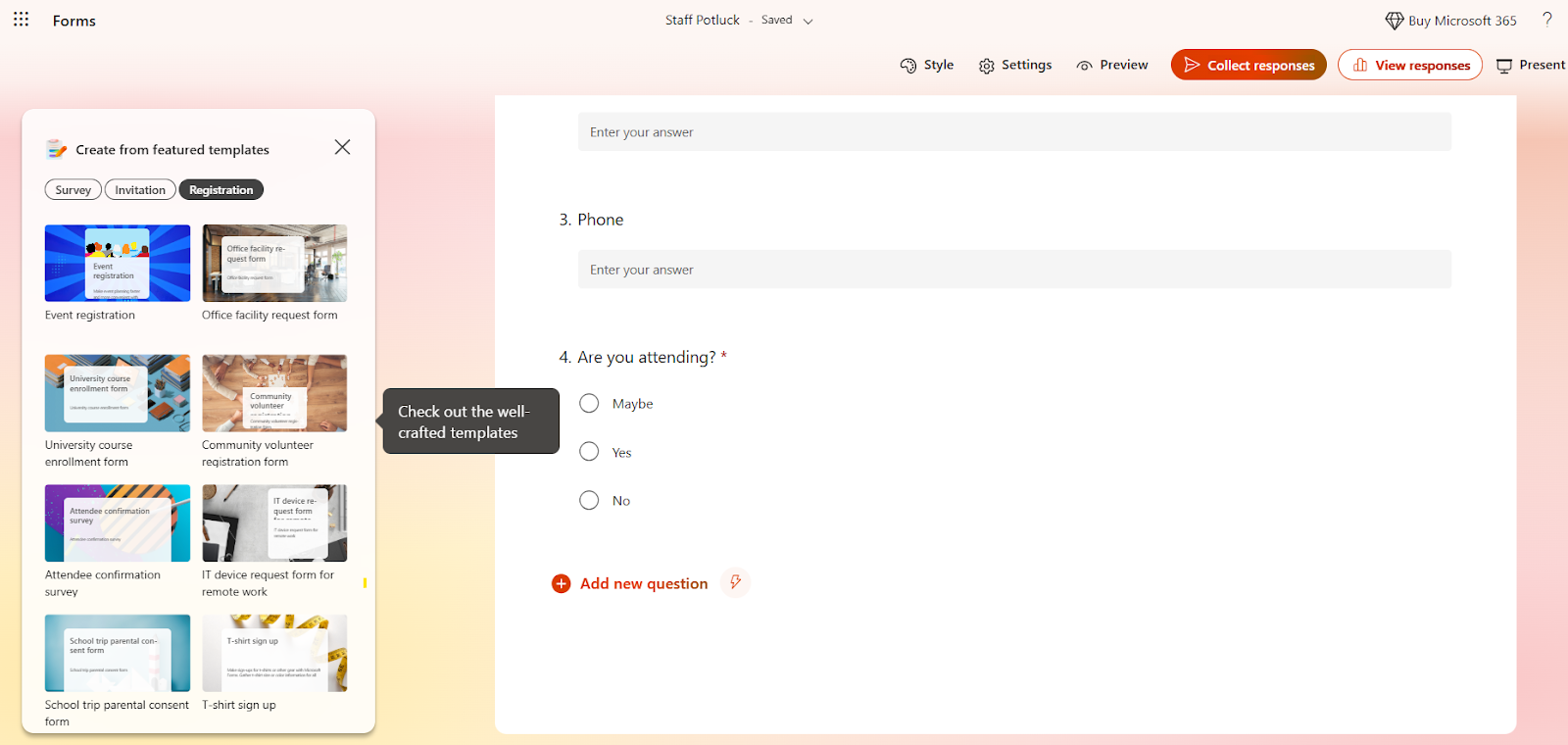The height and width of the screenshot is (745, 1568).
Task: Switch to the Survey templates tab
Action: pyautogui.click(x=73, y=190)
